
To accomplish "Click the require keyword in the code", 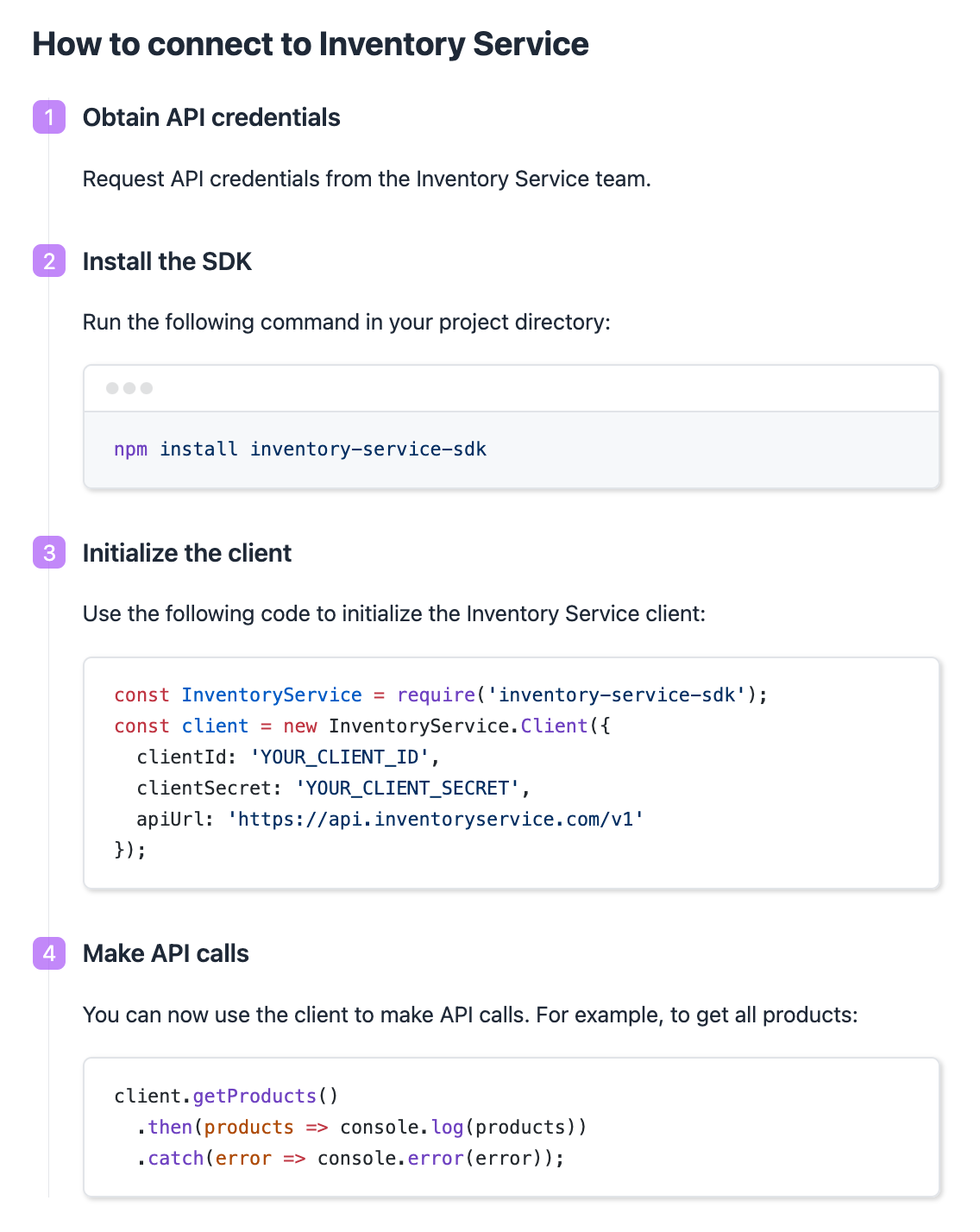I will pos(436,695).
